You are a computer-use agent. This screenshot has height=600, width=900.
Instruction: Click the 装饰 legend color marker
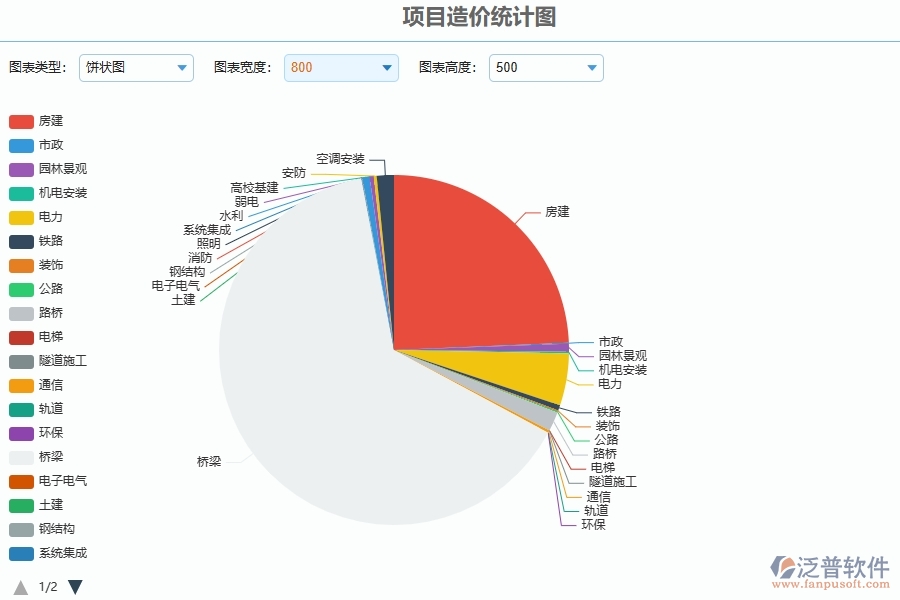pyautogui.click(x=23, y=265)
